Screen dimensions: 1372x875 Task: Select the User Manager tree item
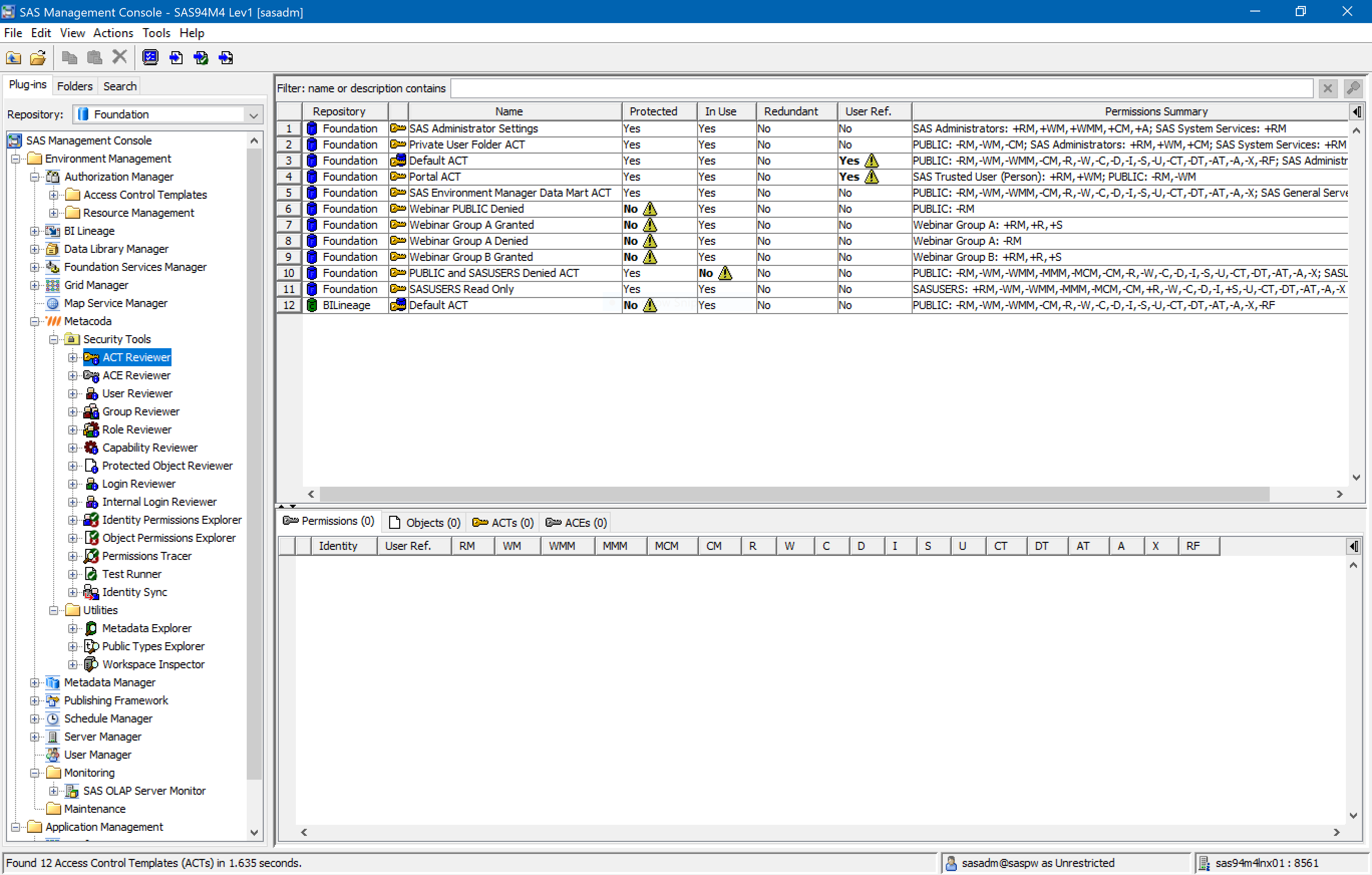pyautogui.click(x=97, y=755)
